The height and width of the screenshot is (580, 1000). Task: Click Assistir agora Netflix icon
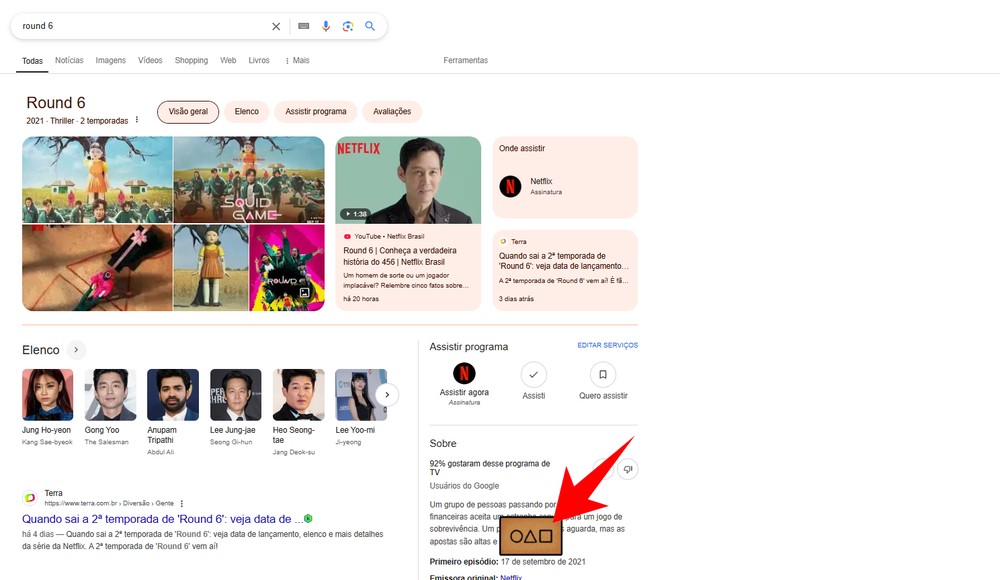pos(464,373)
